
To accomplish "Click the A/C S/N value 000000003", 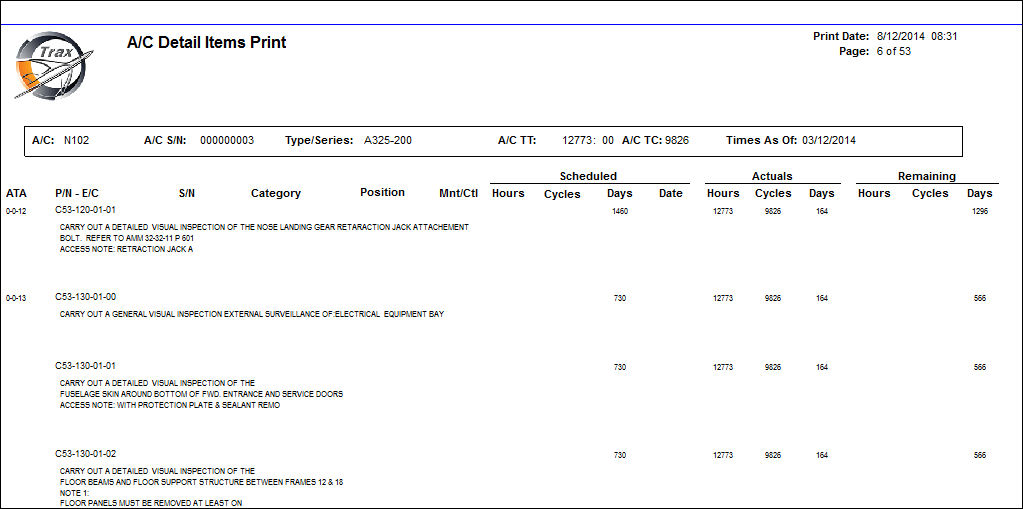I will (227, 140).
